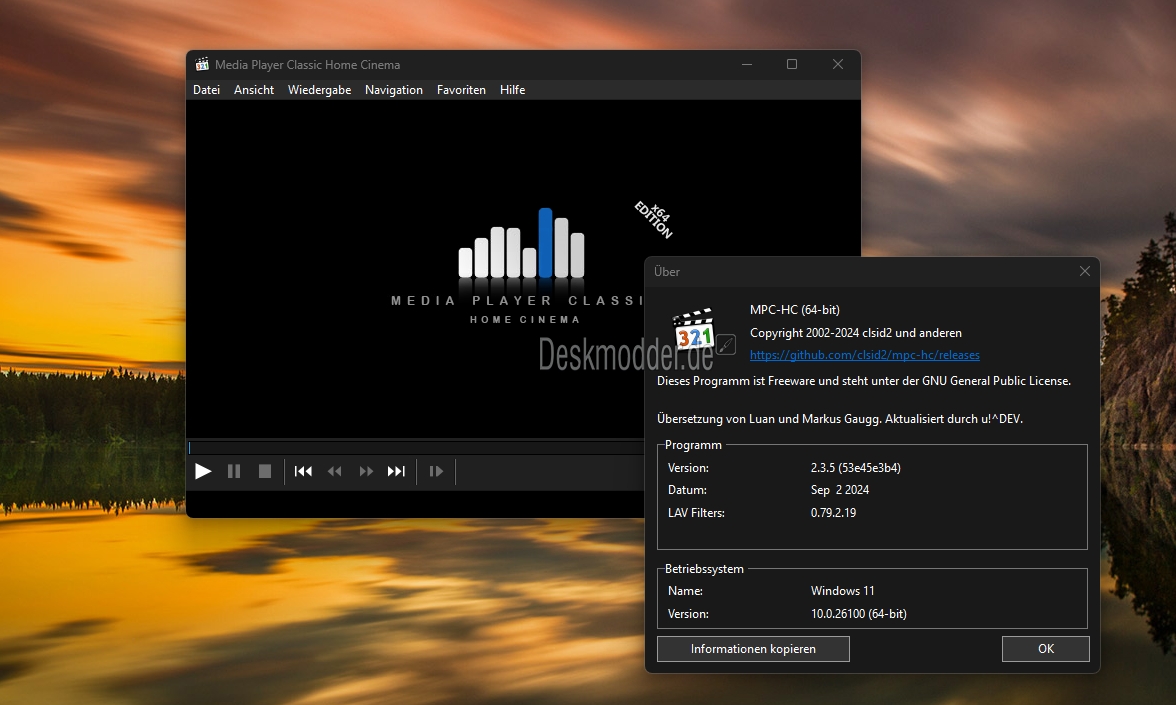This screenshot has height=705, width=1176.
Task: Click the Copyright 2002-2024 clsid2 line
Action: [x=856, y=333]
